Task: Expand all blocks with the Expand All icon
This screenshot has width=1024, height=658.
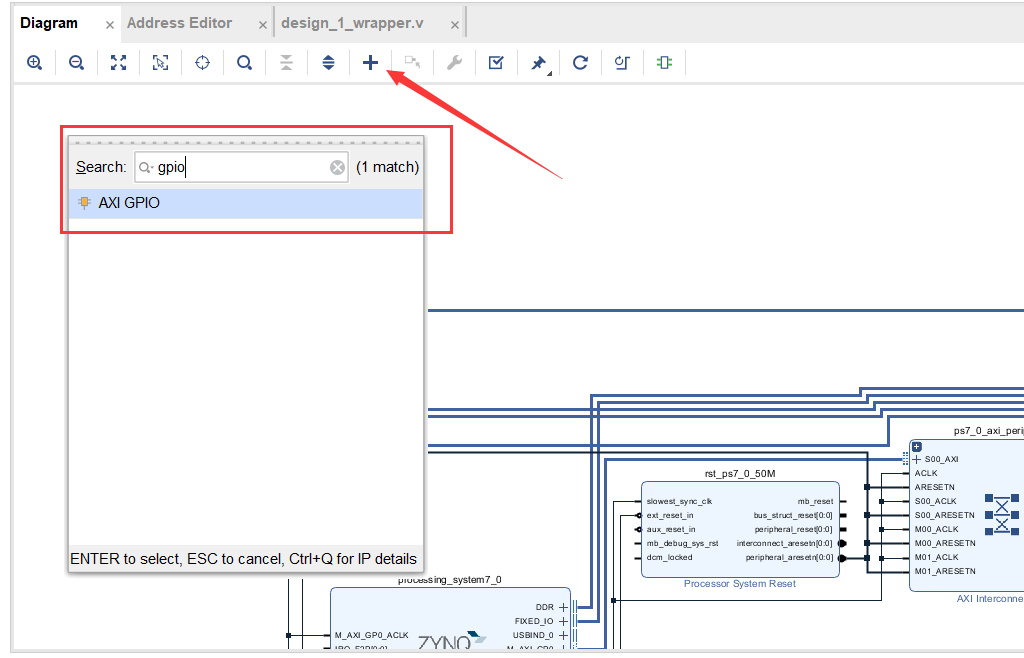Action: pyautogui.click(x=328, y=63)
